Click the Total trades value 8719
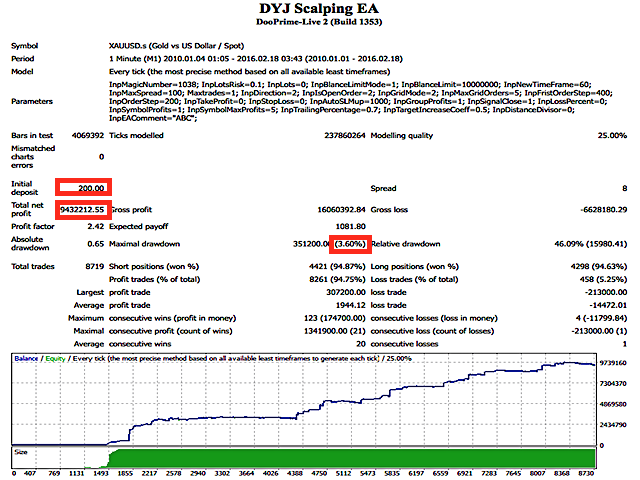This screenshot has height=480, width=640. click(95, 267)
